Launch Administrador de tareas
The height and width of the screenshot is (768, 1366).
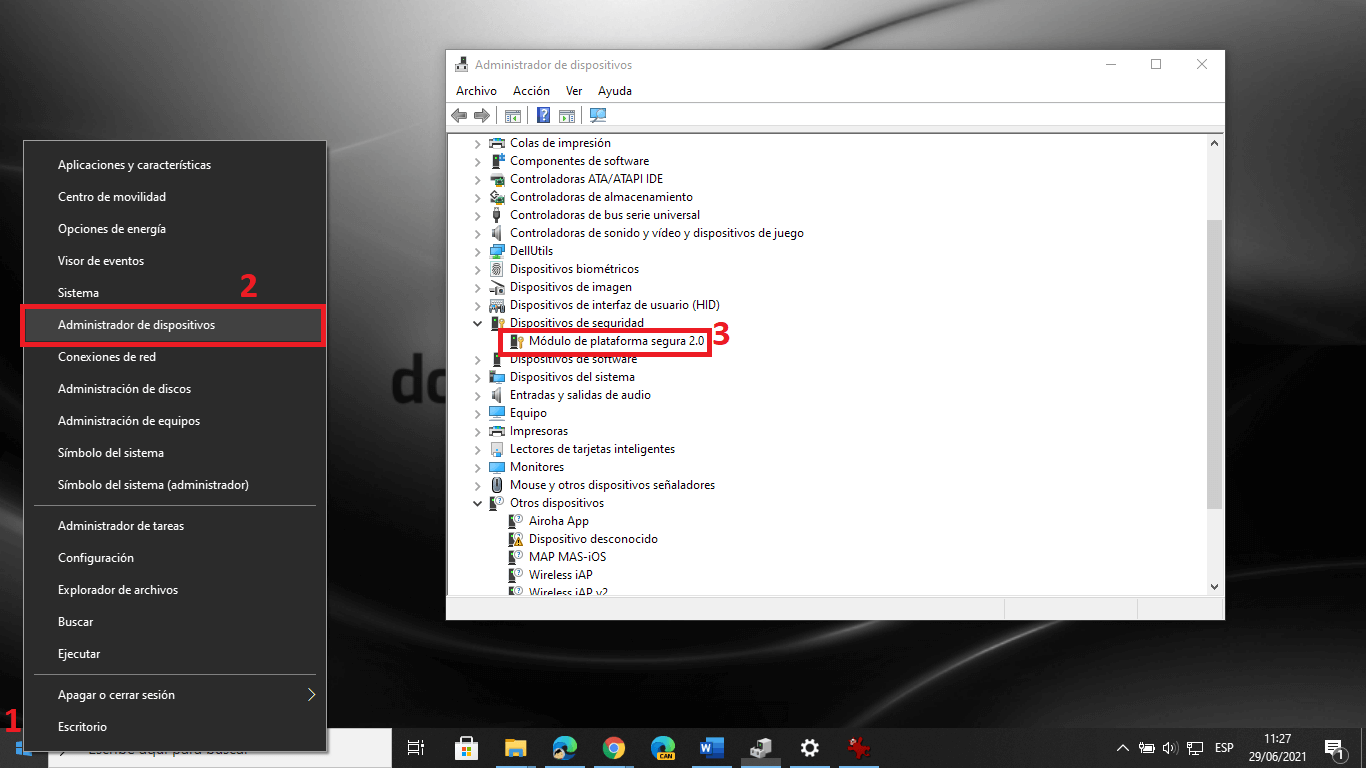[174, 526]
